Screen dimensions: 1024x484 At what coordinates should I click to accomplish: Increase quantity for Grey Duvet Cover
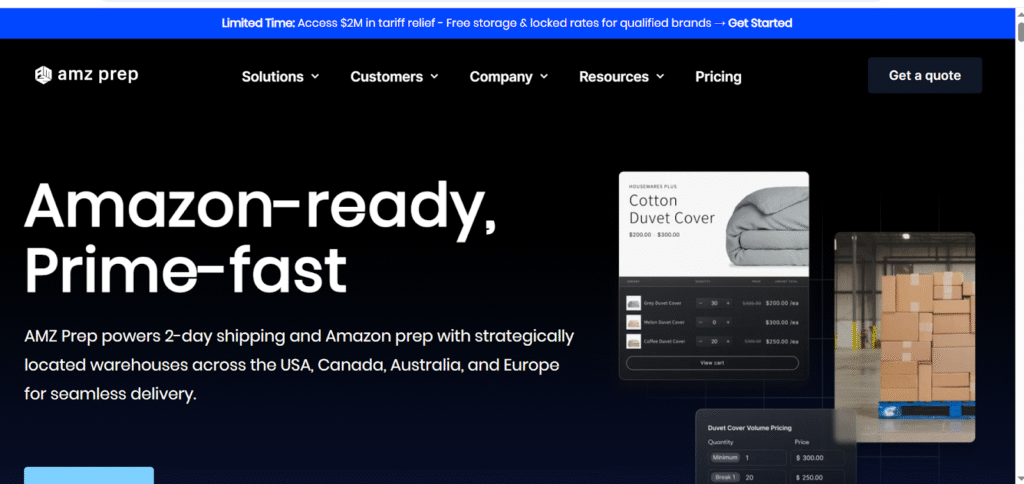(728, 303)
